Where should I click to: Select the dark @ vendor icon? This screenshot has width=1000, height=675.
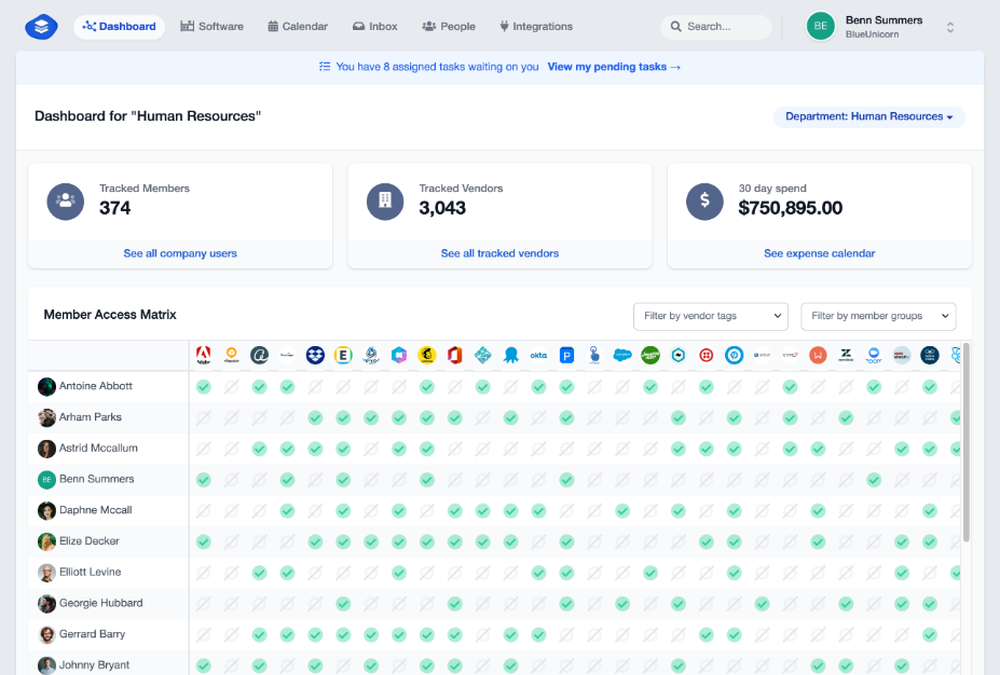[259, 355]
